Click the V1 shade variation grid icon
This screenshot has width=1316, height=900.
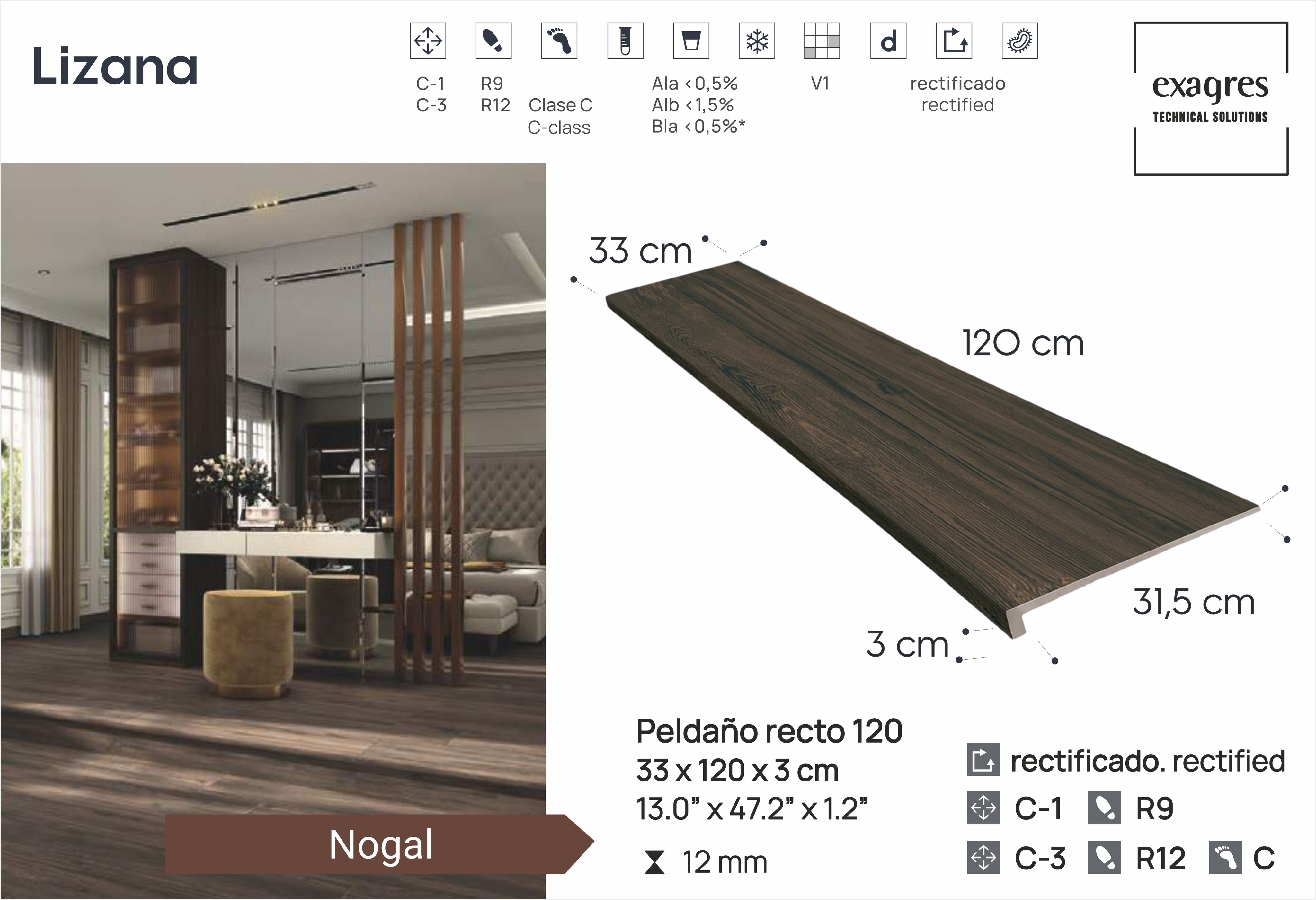click(x=821, y=41)
